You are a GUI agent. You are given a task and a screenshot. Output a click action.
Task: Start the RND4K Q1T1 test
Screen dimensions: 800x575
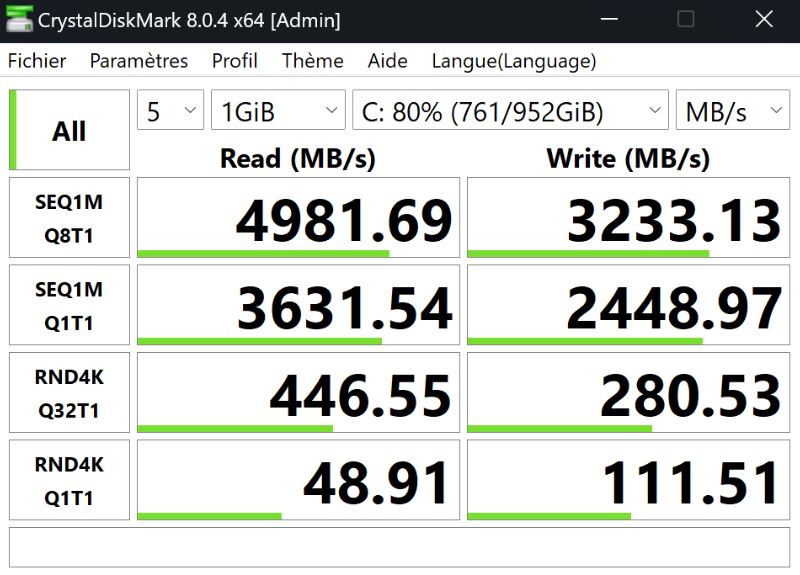click(69, 480)
